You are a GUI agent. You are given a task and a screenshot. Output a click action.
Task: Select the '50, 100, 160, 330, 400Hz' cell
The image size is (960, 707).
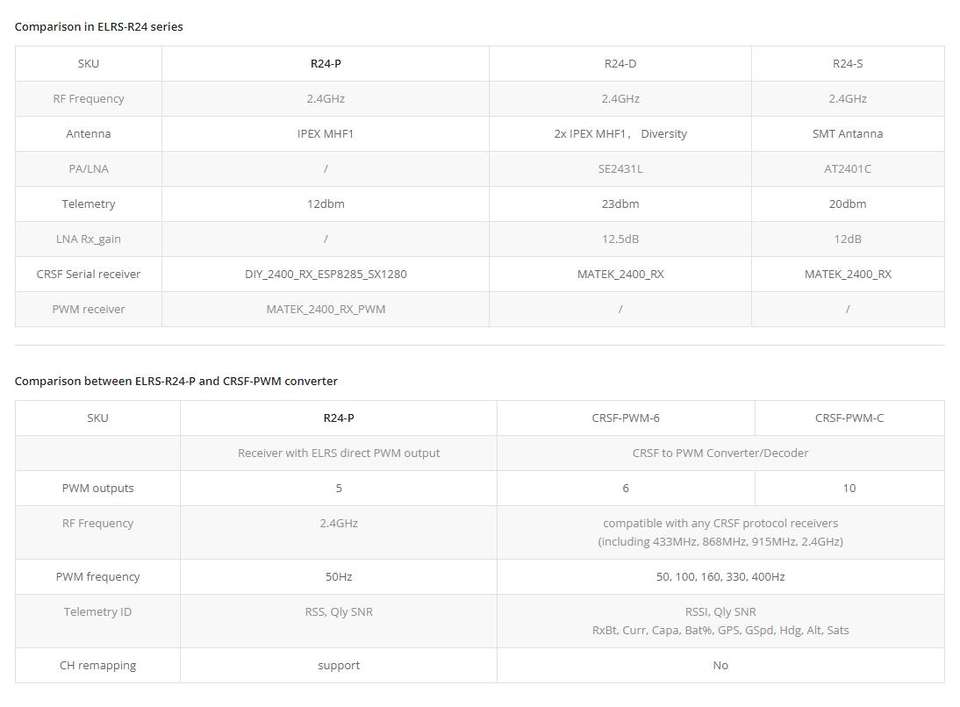720,577
